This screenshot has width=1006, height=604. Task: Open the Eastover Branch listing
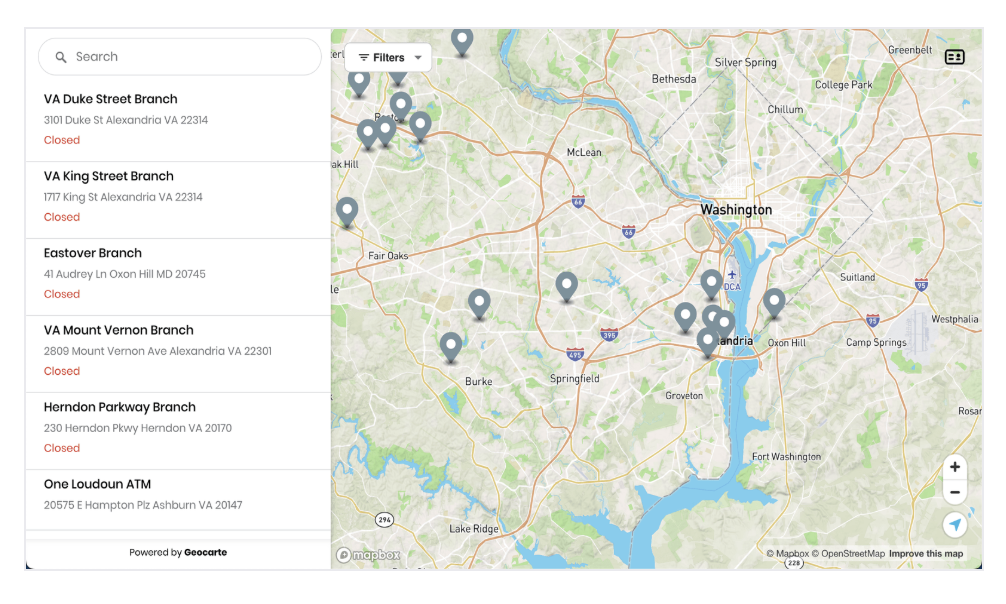[x=93, y=253]
